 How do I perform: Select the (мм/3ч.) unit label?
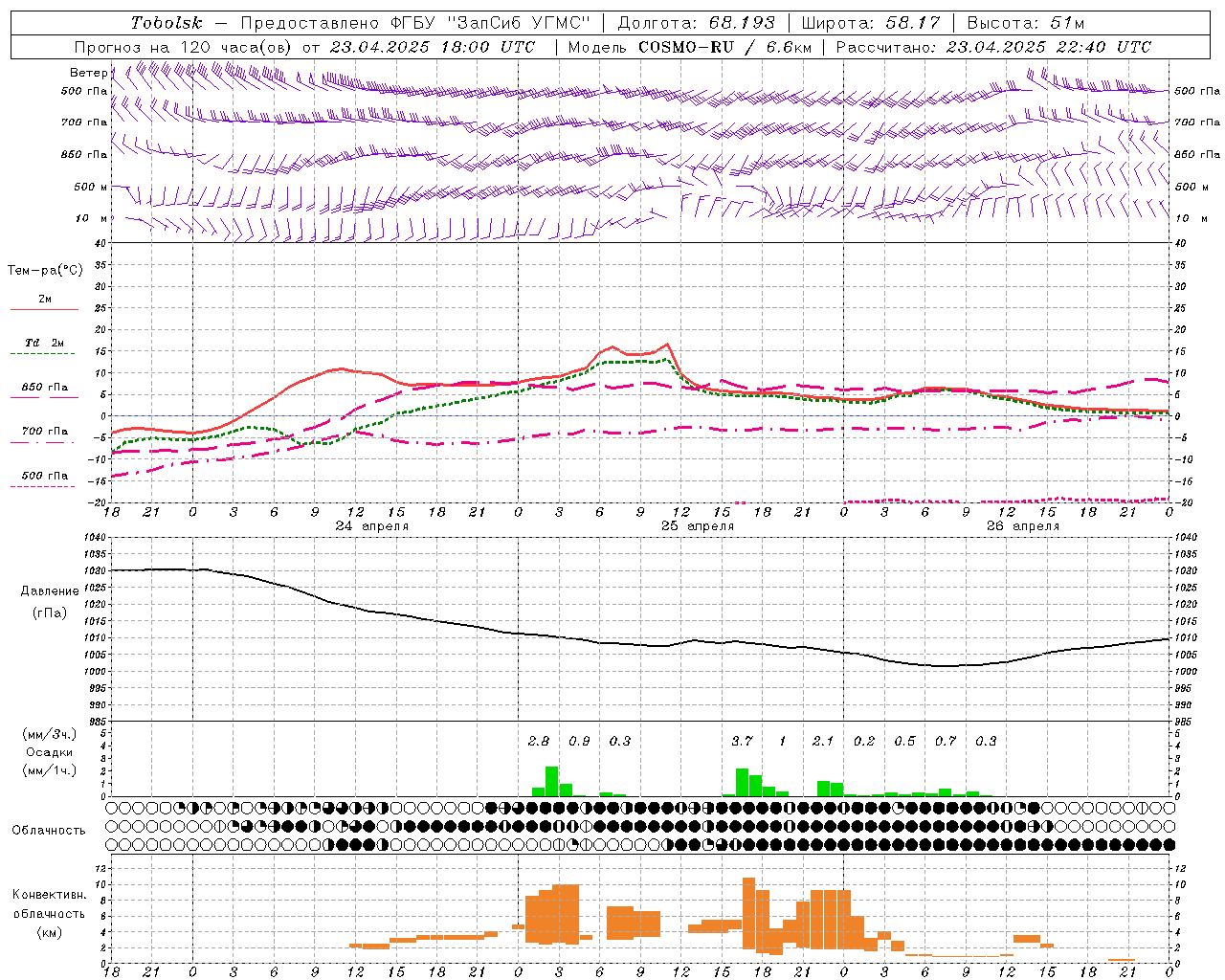tap(50, 734)
